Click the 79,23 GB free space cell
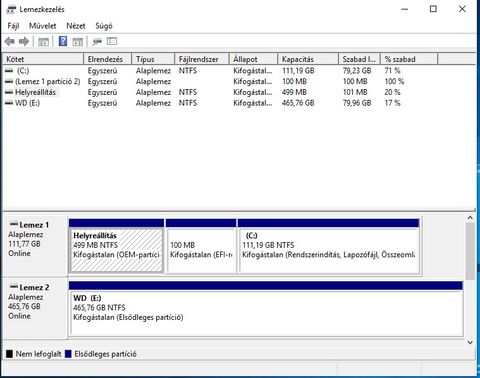Image resolution: width=480 pixels, height=378 pixels. (x=357, y=71)
